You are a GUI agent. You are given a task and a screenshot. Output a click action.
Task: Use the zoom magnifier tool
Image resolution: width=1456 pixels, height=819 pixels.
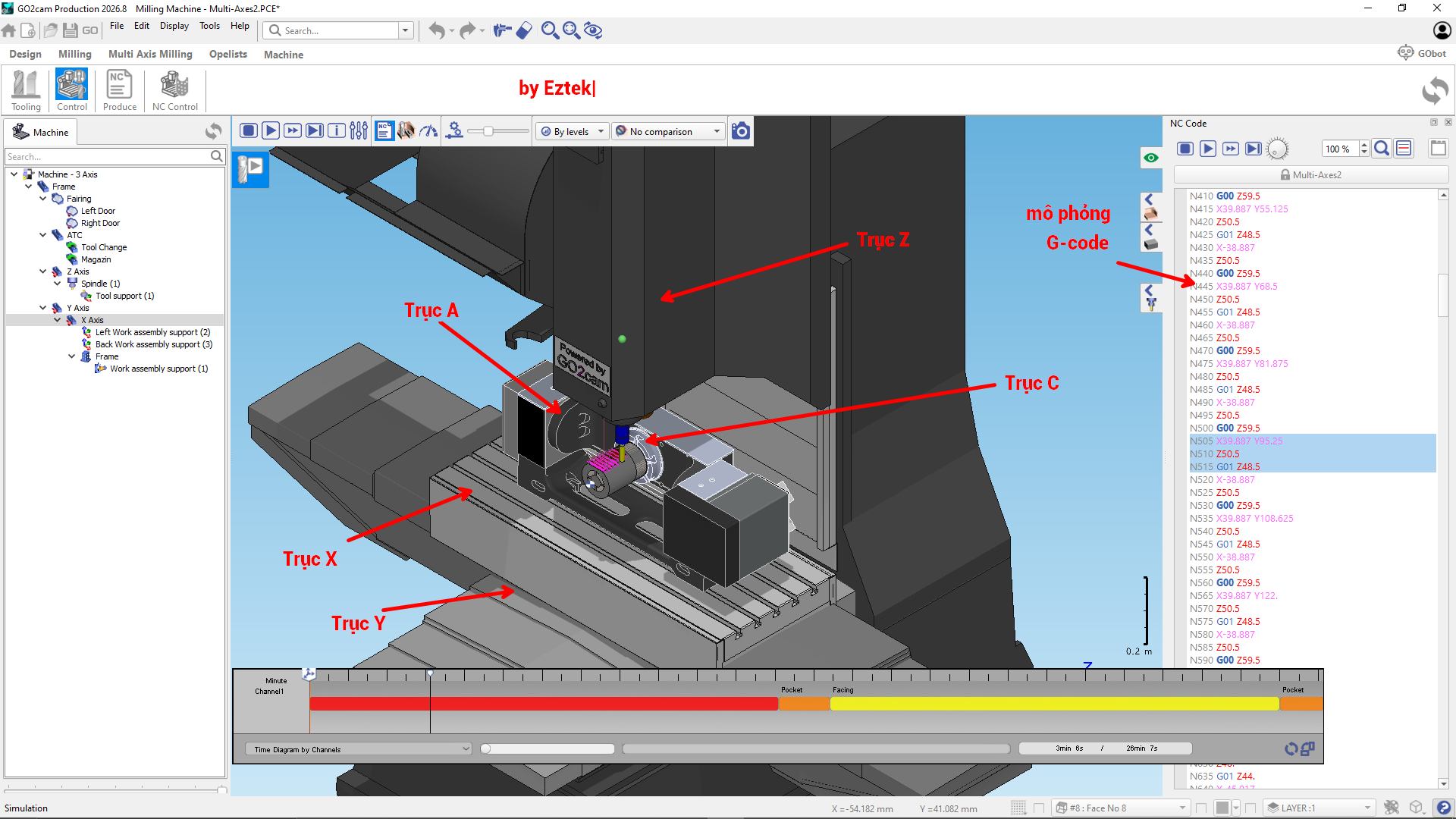pos(550,30)
